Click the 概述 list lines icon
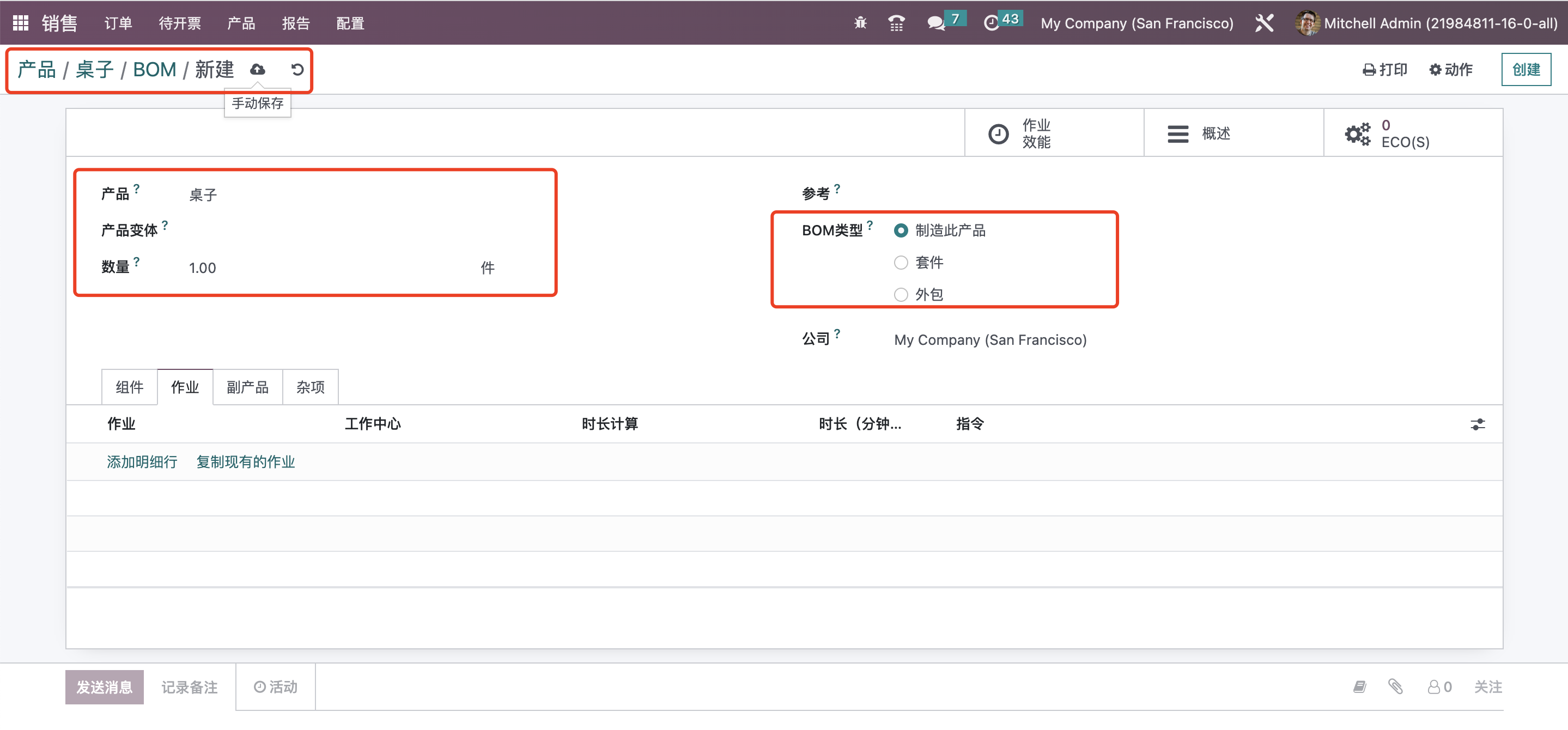 (x=1178, y=134)
